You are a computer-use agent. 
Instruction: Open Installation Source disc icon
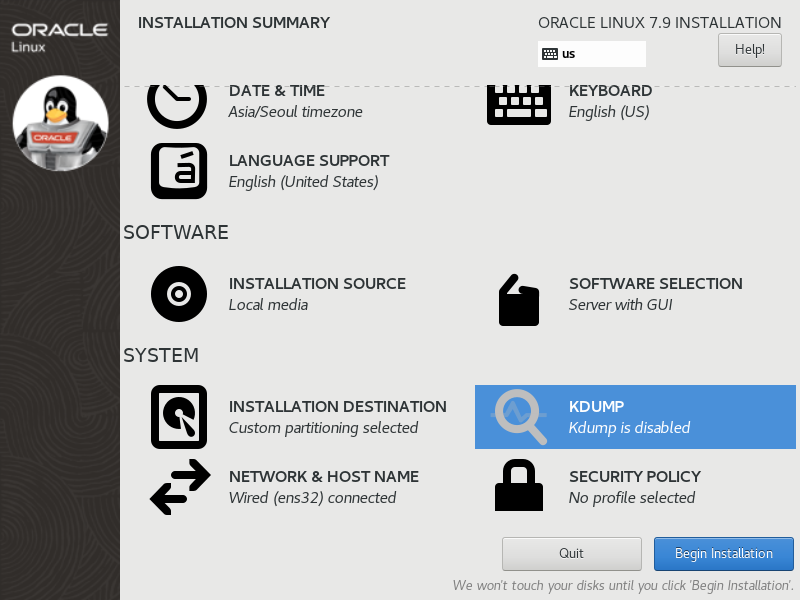pos(179,294)
